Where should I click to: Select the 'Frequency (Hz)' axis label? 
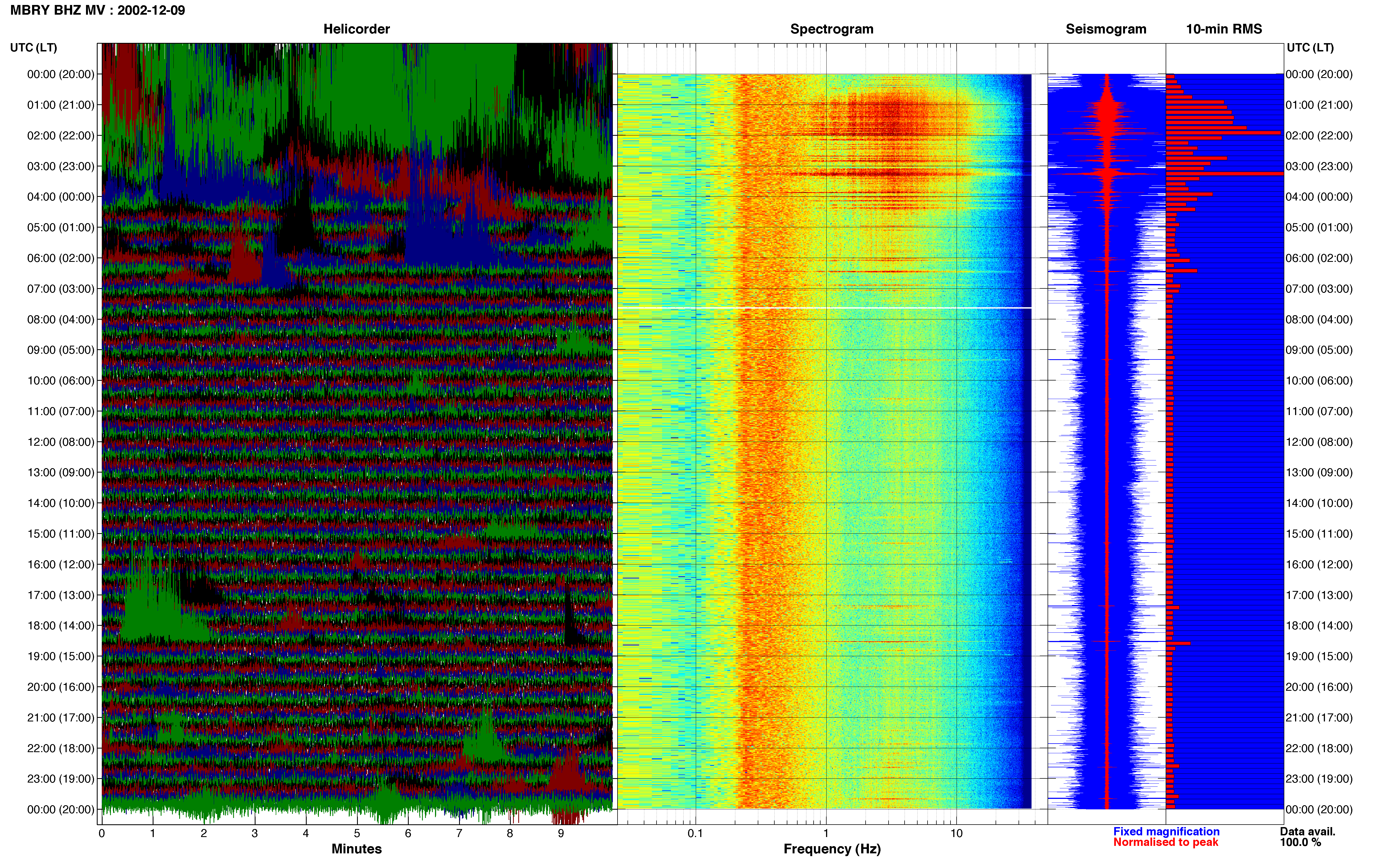[x=832, y=849]
